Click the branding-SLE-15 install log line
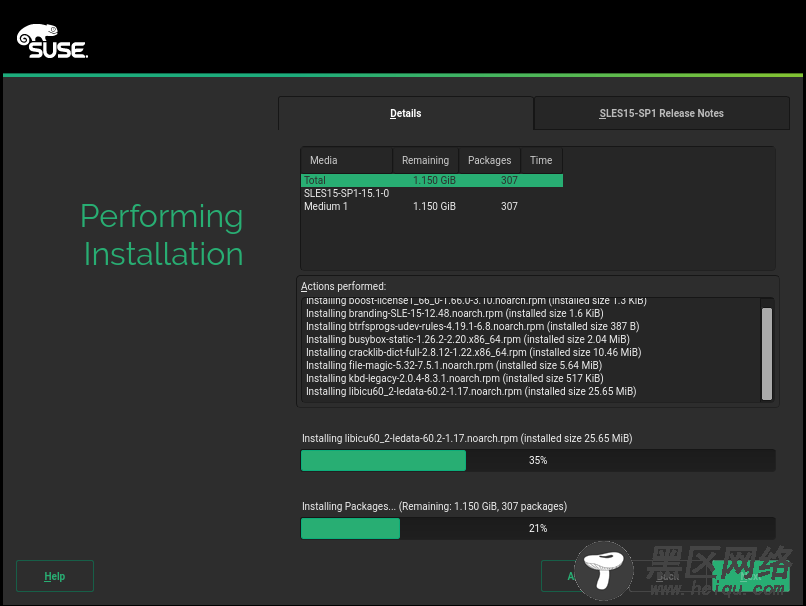Image resolution: width=806 pixels, height=606 pixels. pos(454,314)
